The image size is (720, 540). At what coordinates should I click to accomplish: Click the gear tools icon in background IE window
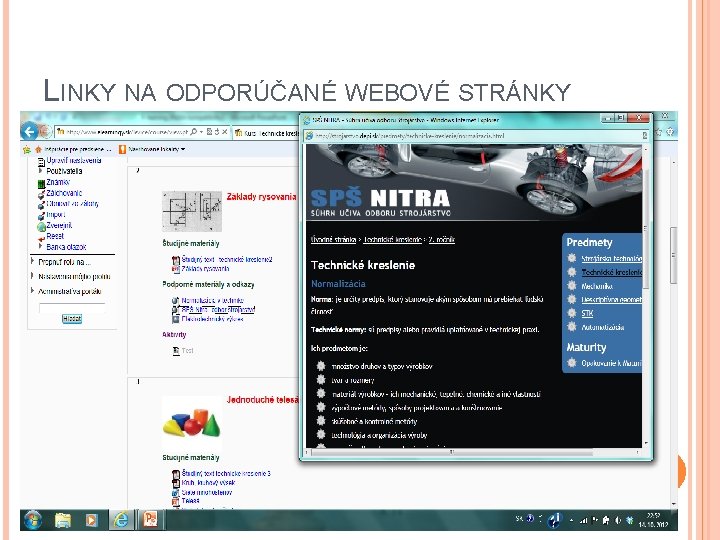[x=670, y=132]
